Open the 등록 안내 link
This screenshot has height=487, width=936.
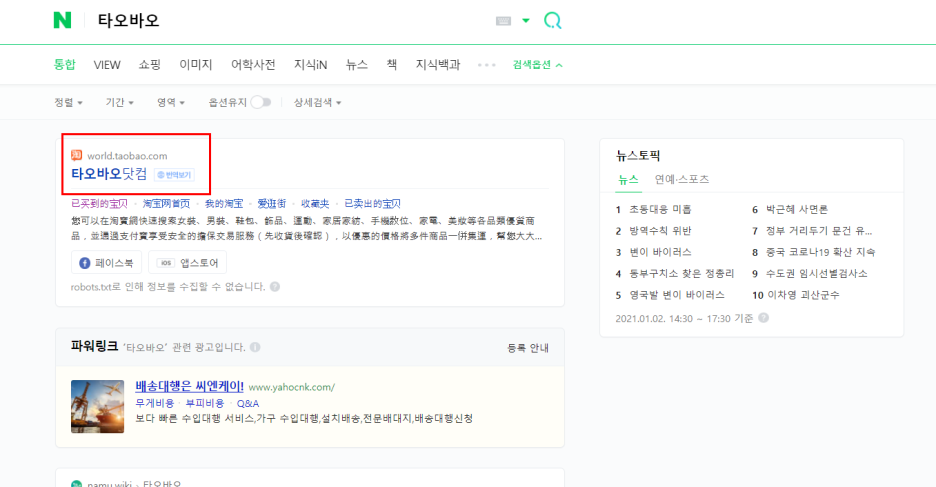point(528,348)
